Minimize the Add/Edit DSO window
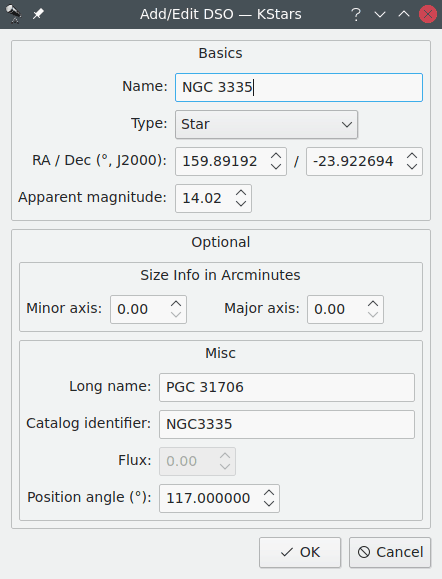The image size is (442, 579). point(380,14)
